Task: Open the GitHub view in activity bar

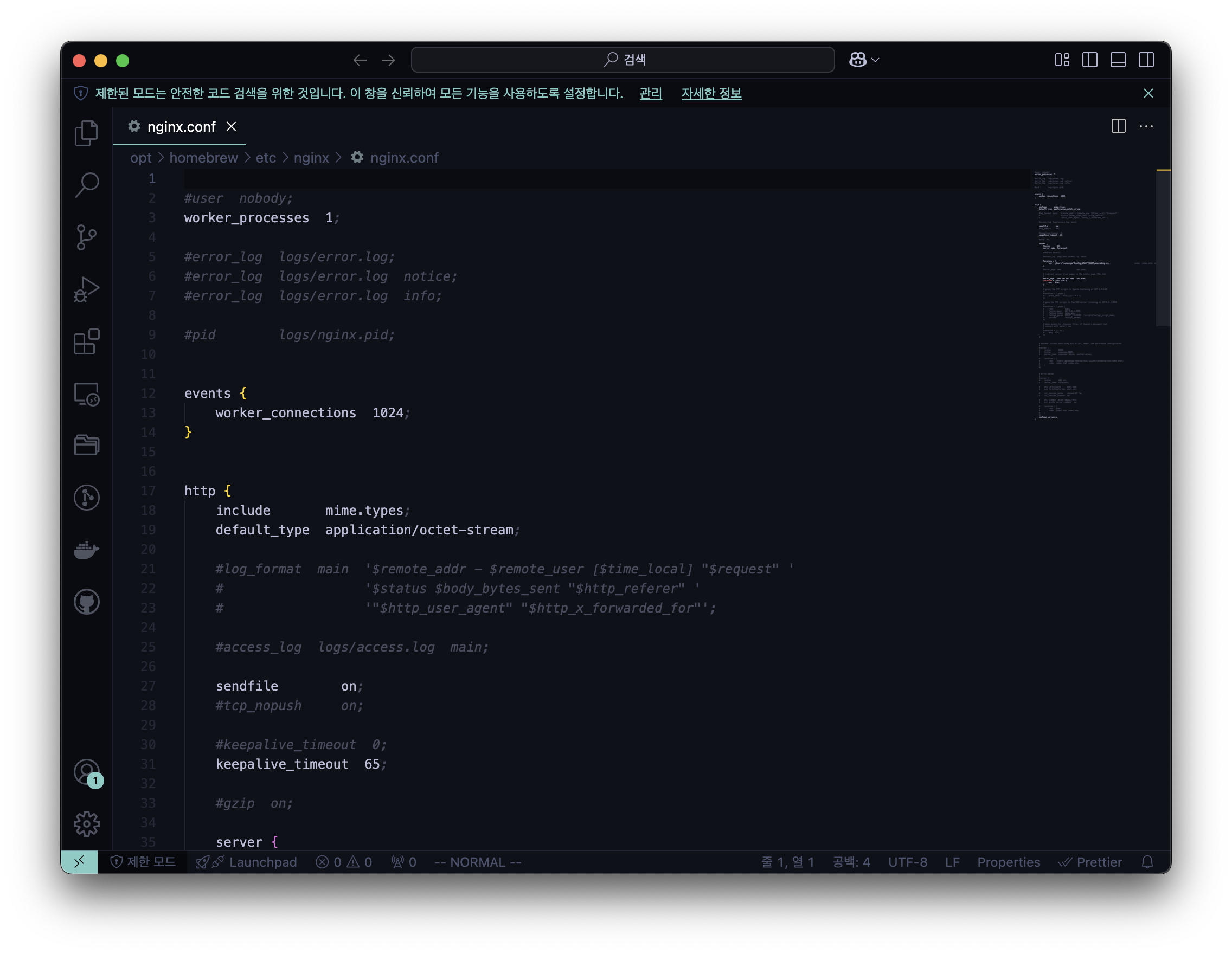Action: point(86,602)
